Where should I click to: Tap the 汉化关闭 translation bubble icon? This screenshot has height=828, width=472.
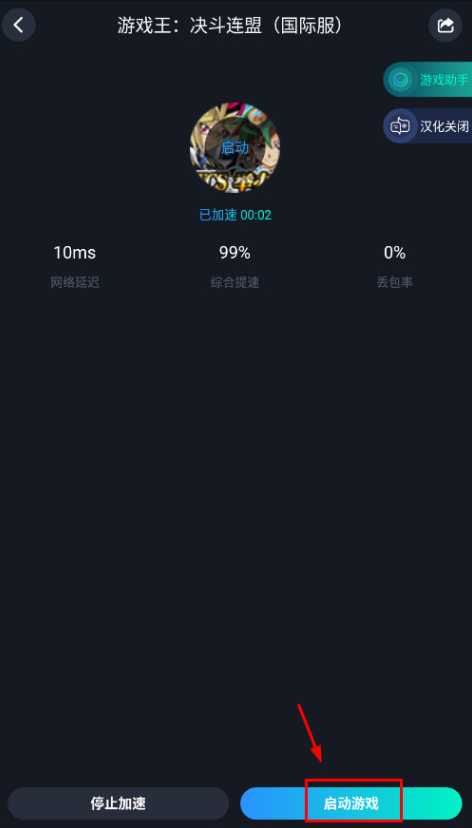pos(400,126)
